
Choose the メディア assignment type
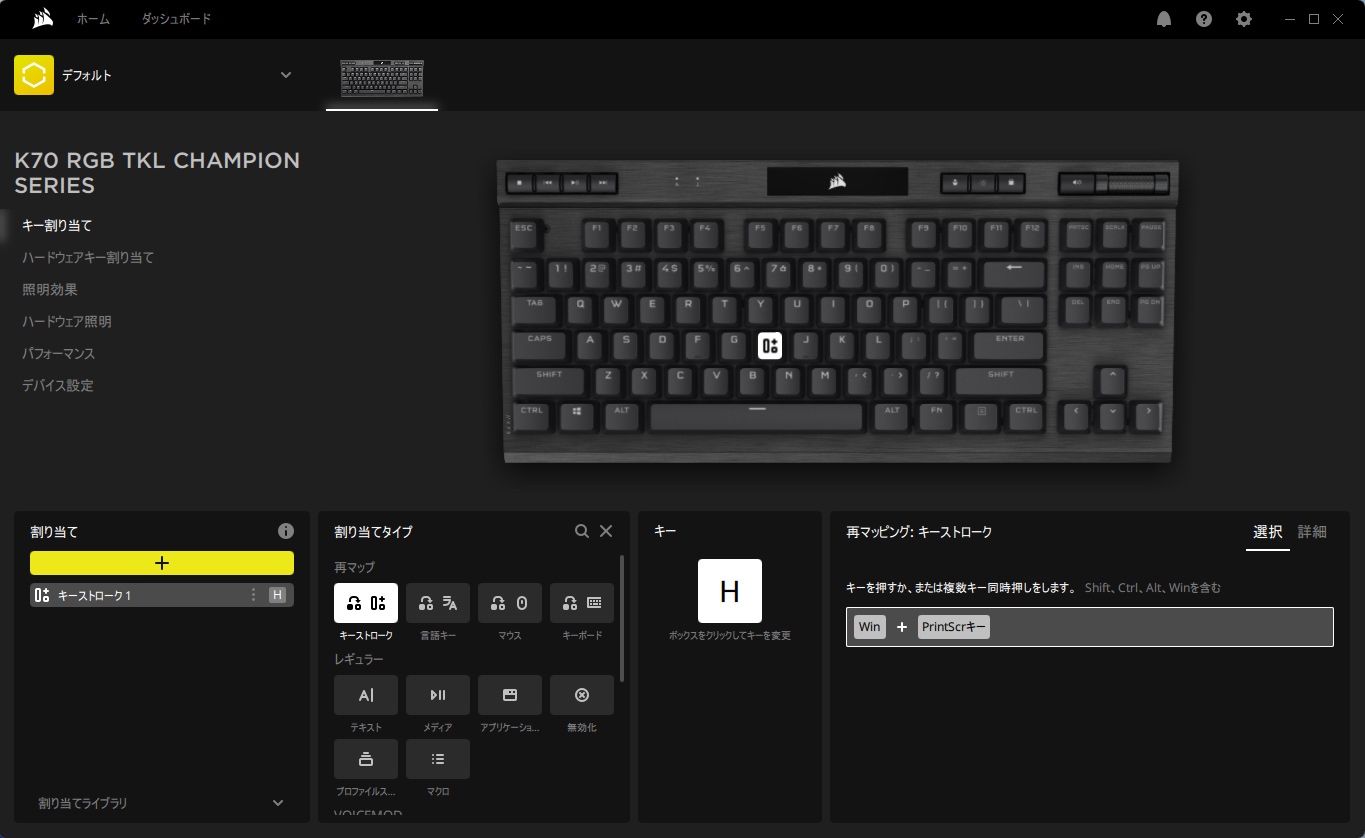pyautogui.click(x=438, y=695)
